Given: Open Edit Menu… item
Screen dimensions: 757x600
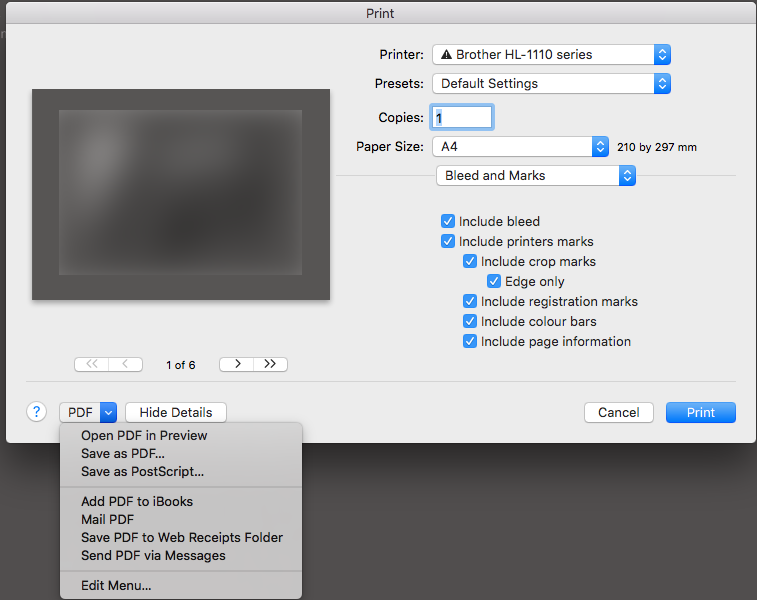Looking at the screenshot, I should [x=181, y=586].
